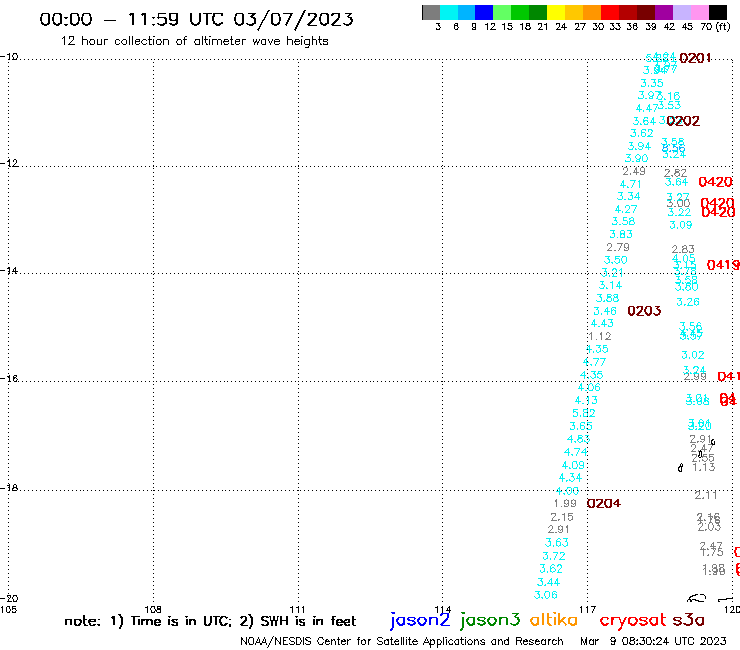Image resolution: width=740 pixels, height=650 pixels.
Task: Click the 4.09 wave height value
Action: pyautogui.click(x=573, y=465)
